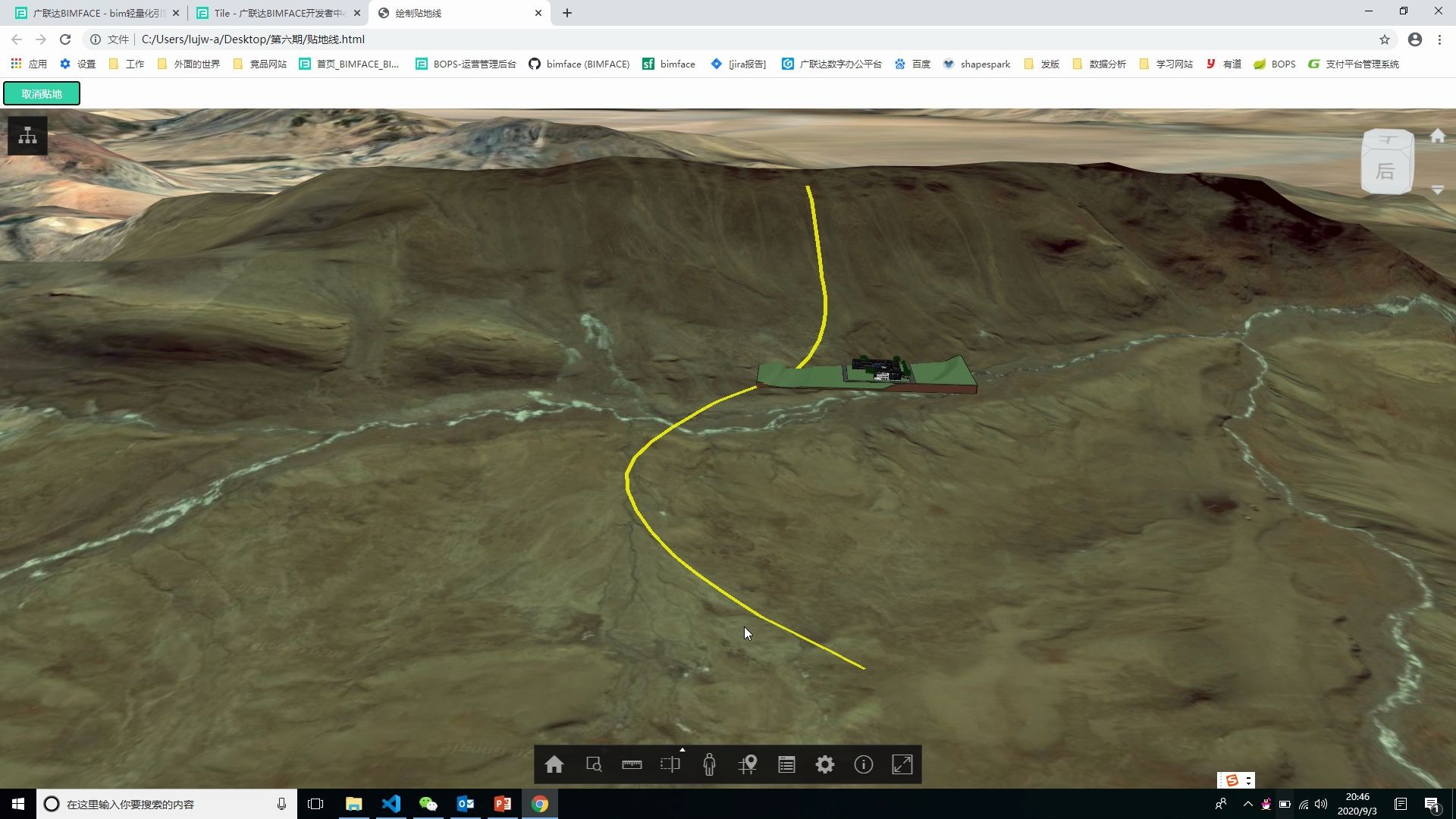Open the map location pin tool

(748, 764)
